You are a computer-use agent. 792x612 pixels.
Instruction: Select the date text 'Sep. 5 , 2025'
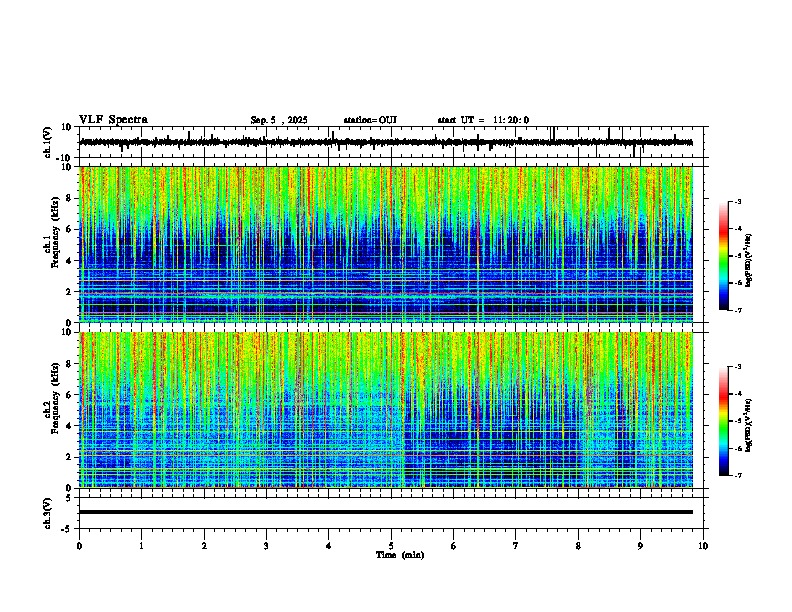pyautogui.click(x=279, y=120)
